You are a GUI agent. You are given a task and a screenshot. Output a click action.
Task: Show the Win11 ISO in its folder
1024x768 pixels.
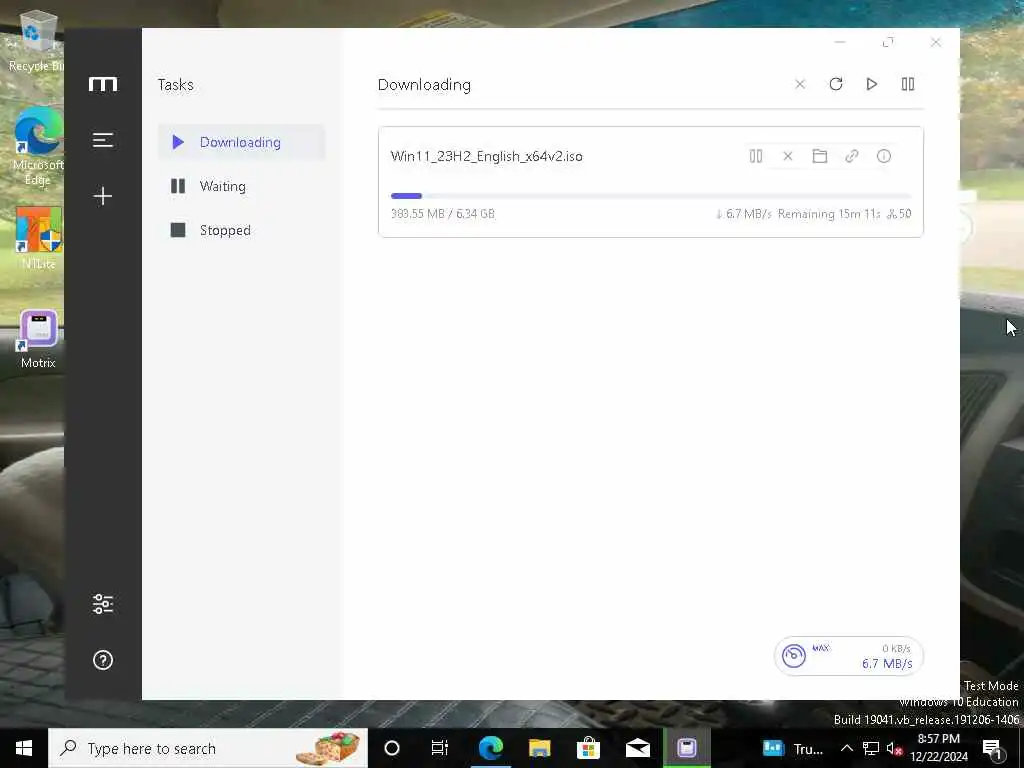(820, 156)
